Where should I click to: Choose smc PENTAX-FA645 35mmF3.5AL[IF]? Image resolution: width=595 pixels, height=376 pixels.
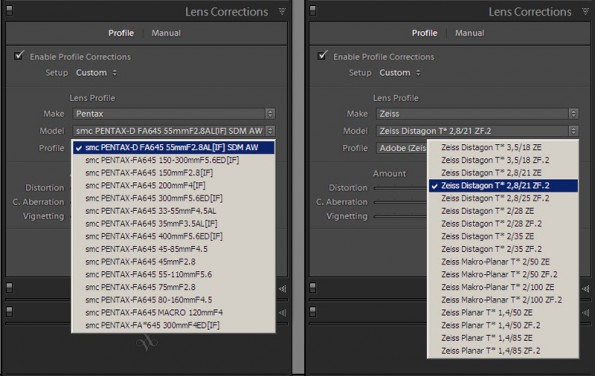point(173,223)
